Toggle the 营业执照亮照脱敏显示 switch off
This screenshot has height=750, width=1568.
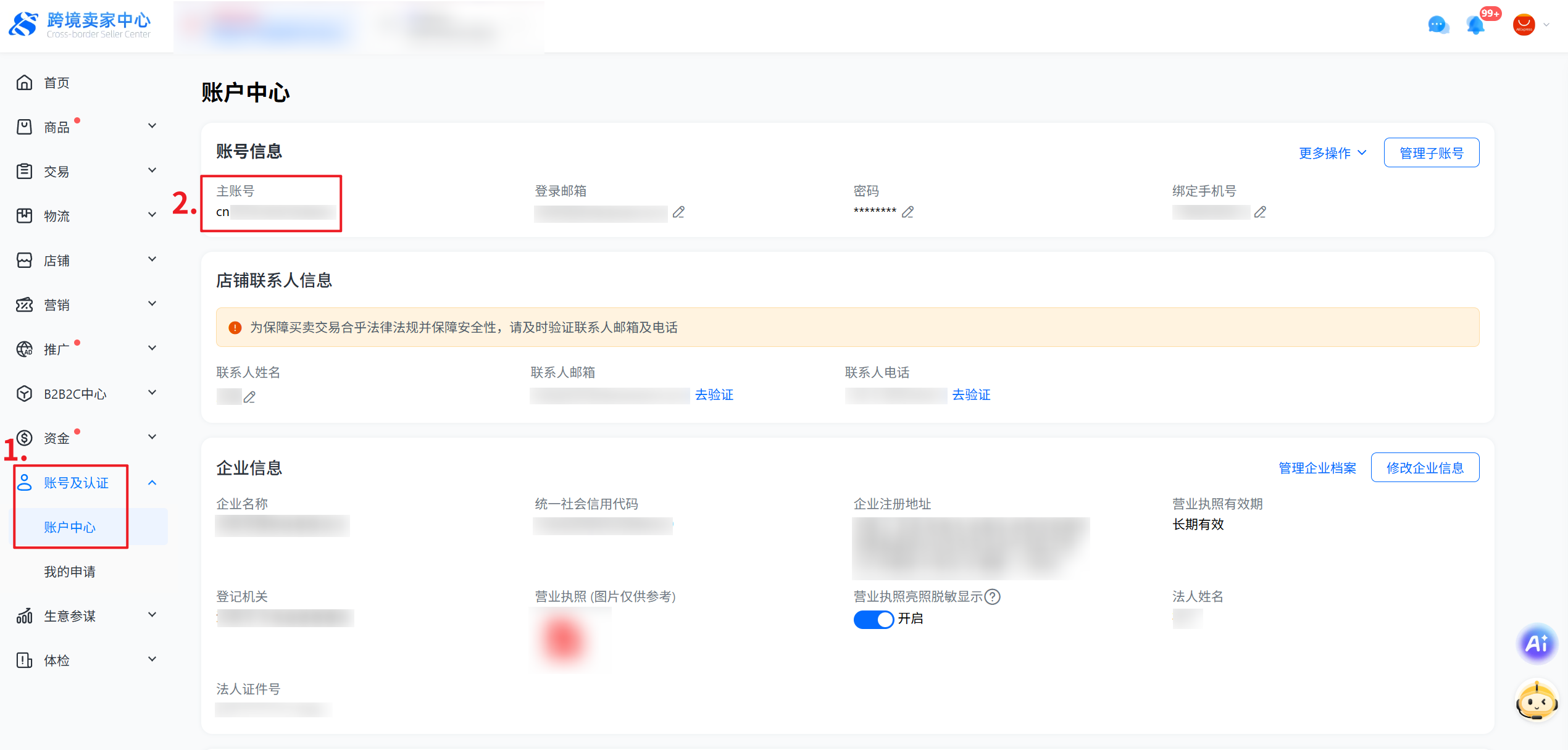(x=874, y=619)
